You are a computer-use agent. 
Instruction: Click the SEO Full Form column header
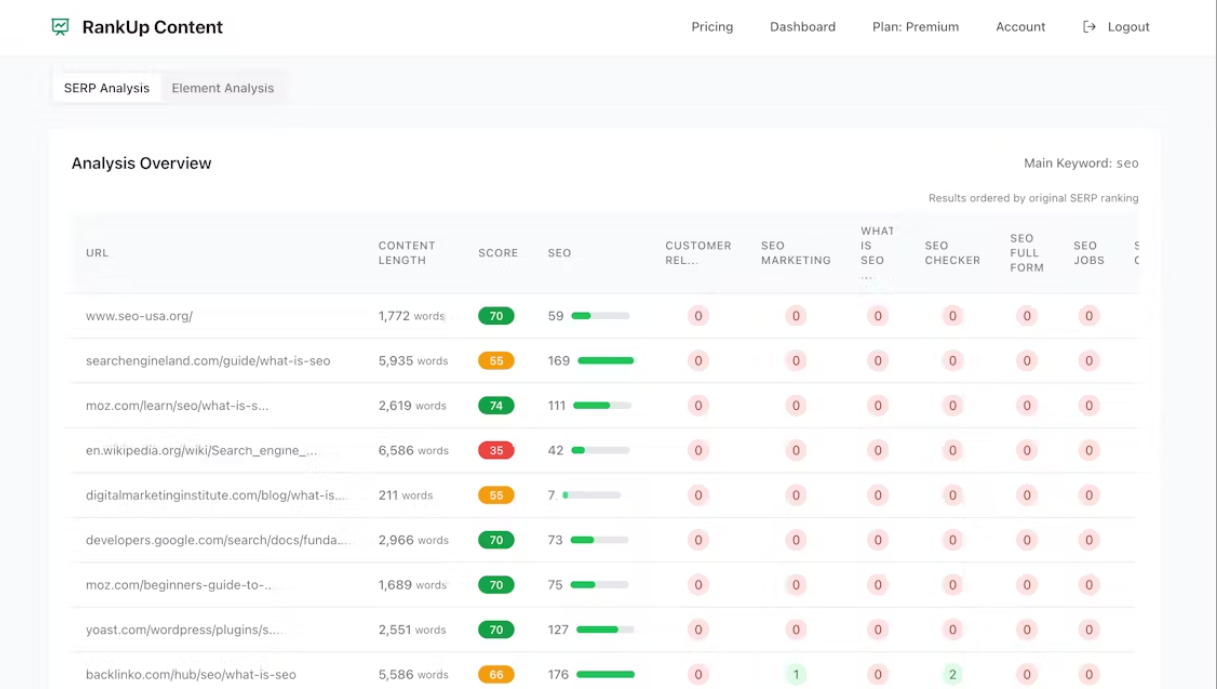pyautogui.click(x=1027, y=253)
